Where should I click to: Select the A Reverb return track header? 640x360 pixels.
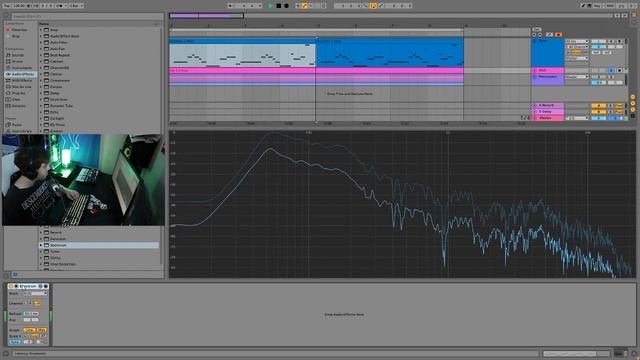pyautogui.click(x=547, y=105)
